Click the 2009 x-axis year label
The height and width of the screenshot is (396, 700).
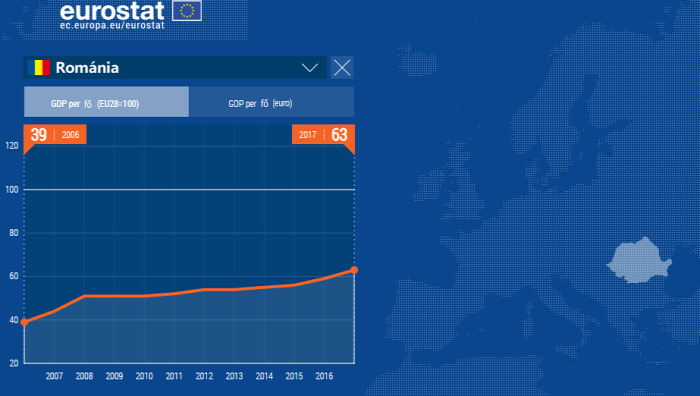114,376
